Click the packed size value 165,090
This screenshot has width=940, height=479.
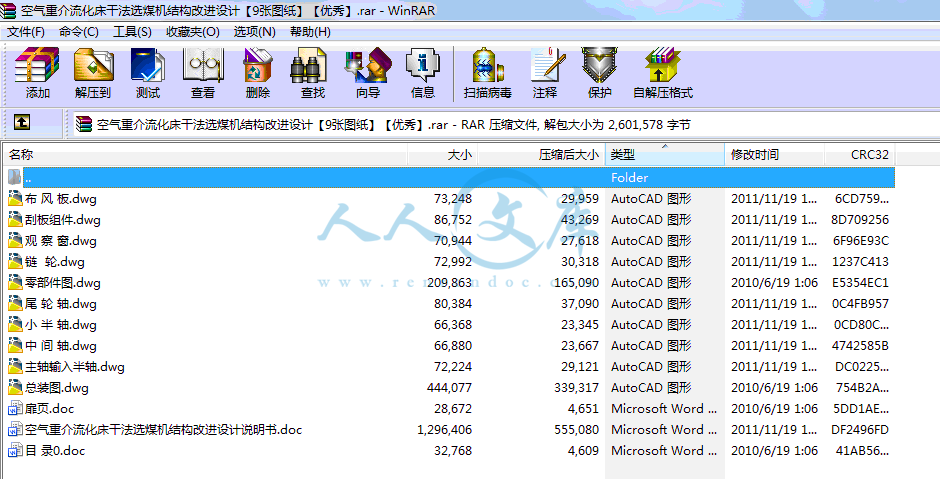(x=576, y=283)
